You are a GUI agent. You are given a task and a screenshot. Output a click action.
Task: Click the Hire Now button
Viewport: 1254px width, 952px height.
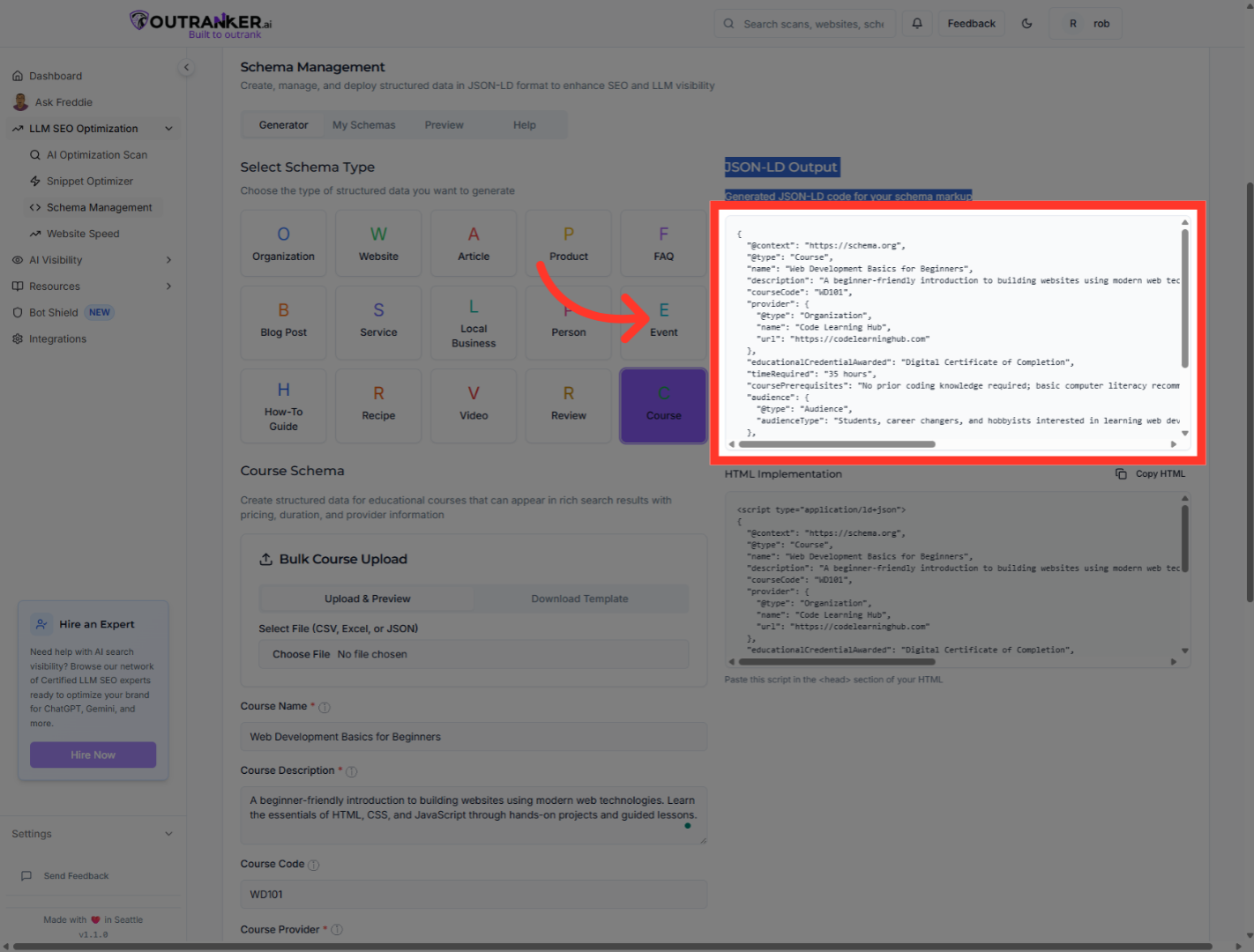[93, 755]
